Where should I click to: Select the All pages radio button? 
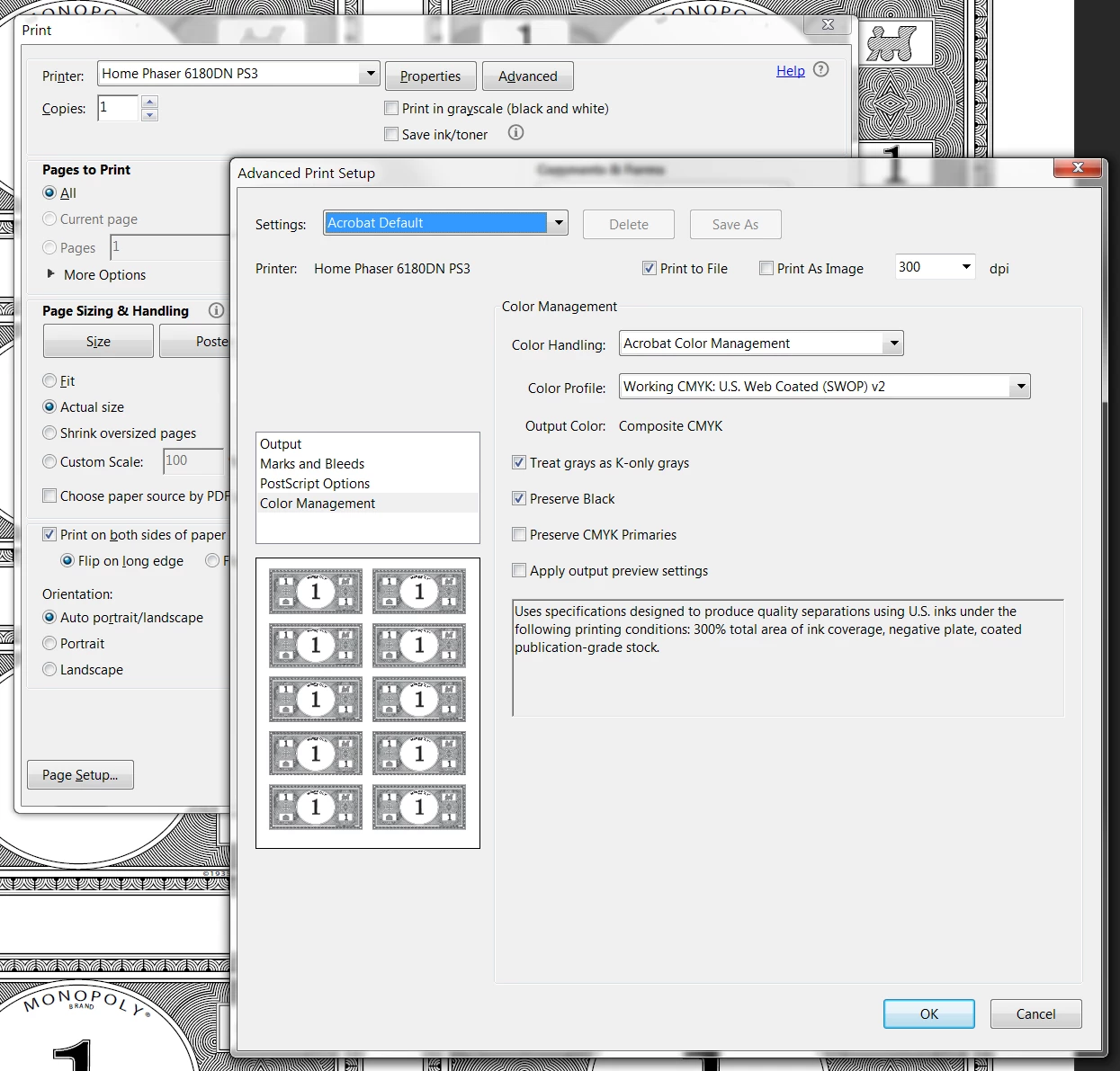(x=49, y=192)
